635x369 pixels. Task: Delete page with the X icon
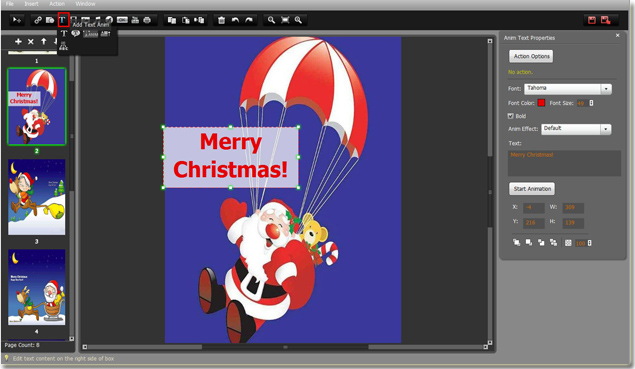point(31,41)
